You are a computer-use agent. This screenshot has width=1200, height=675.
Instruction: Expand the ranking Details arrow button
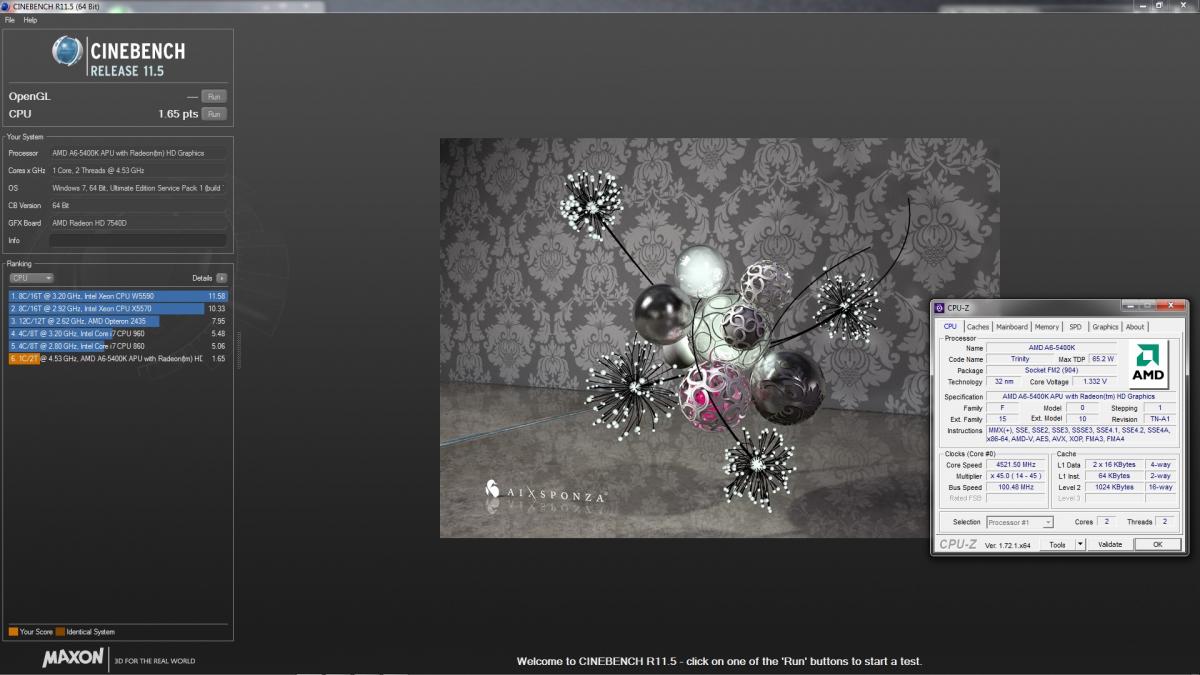click(221, 278)
